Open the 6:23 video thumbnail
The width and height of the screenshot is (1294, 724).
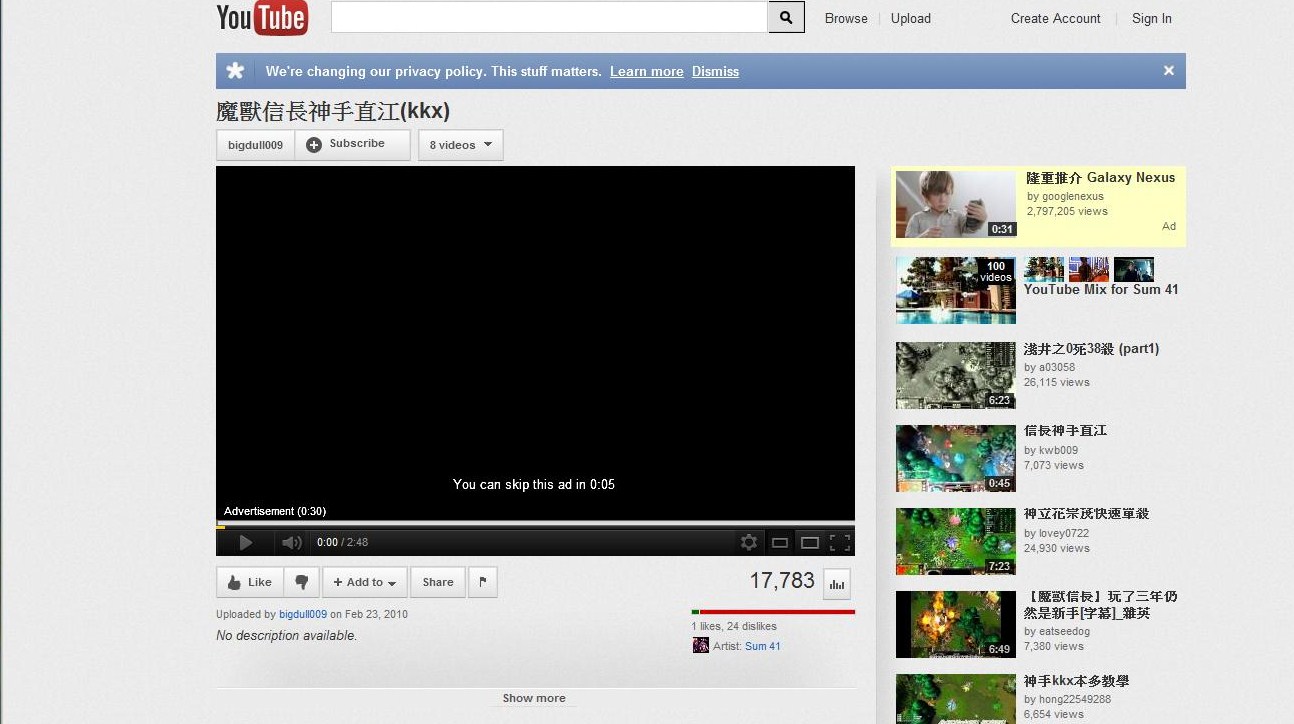coord(955,375)
